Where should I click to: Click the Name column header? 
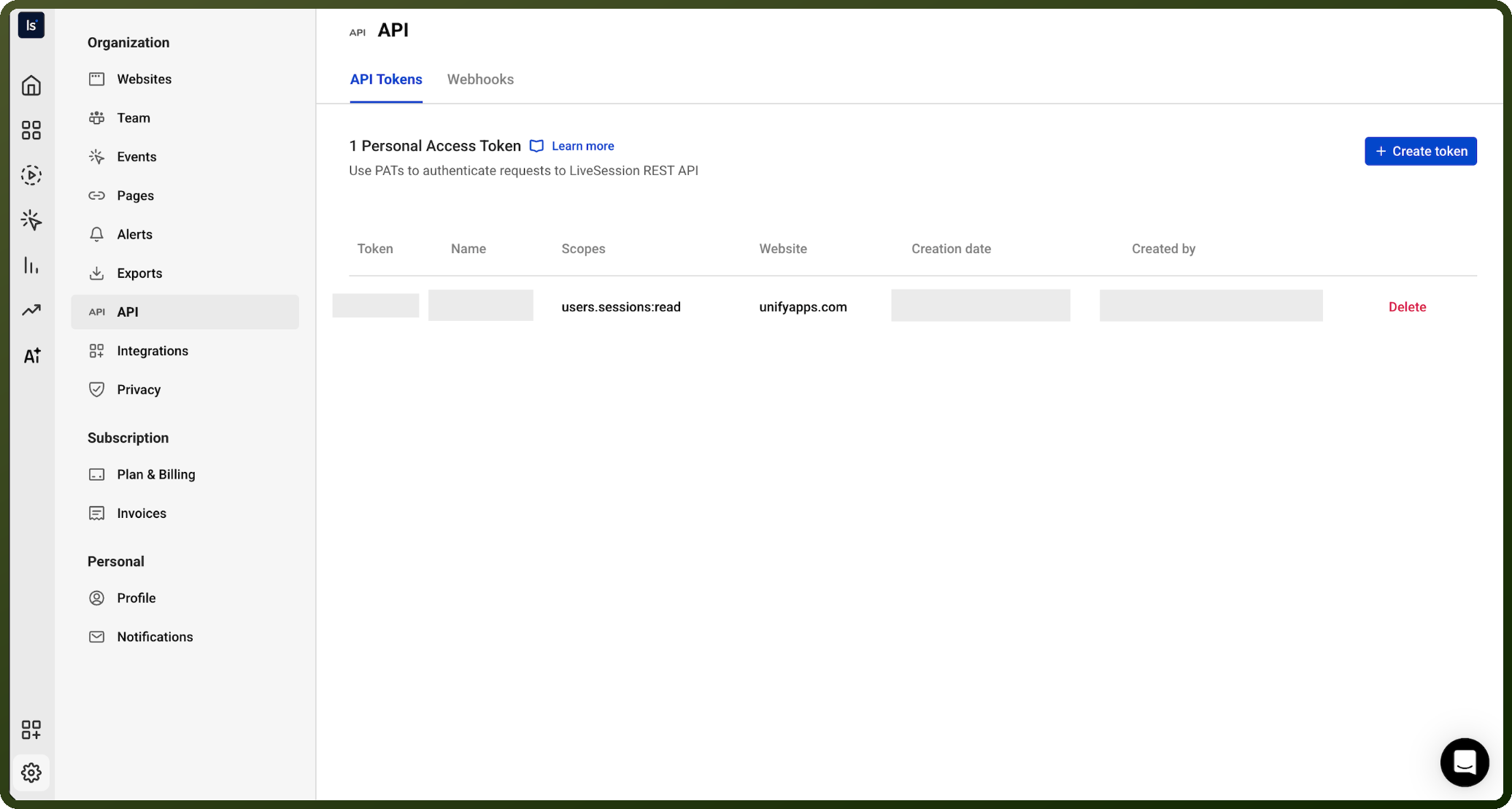(468, 249)
